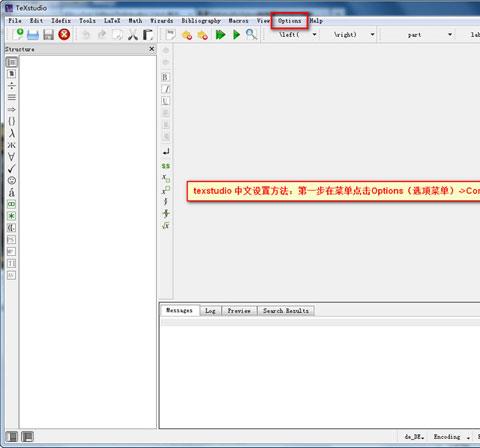The image size is (480, 448).
Task: Insert subscript from side toolbar
Action: coord(166,178)
